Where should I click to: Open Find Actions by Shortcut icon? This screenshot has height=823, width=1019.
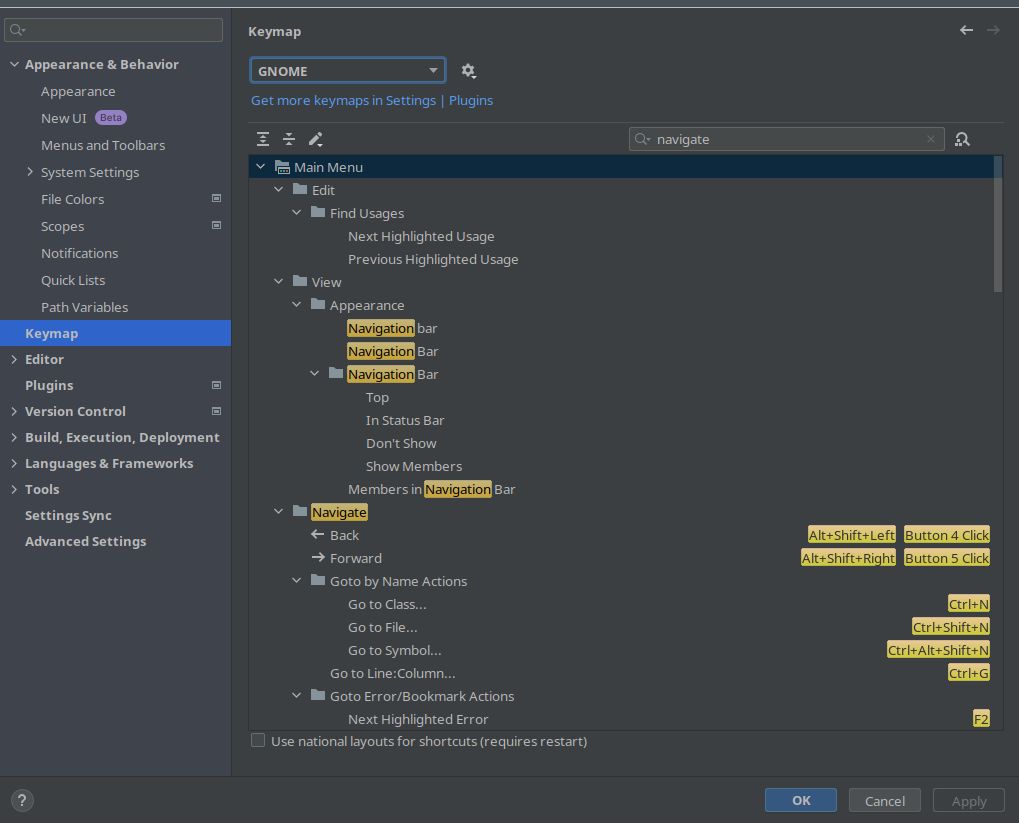point(962,139)
